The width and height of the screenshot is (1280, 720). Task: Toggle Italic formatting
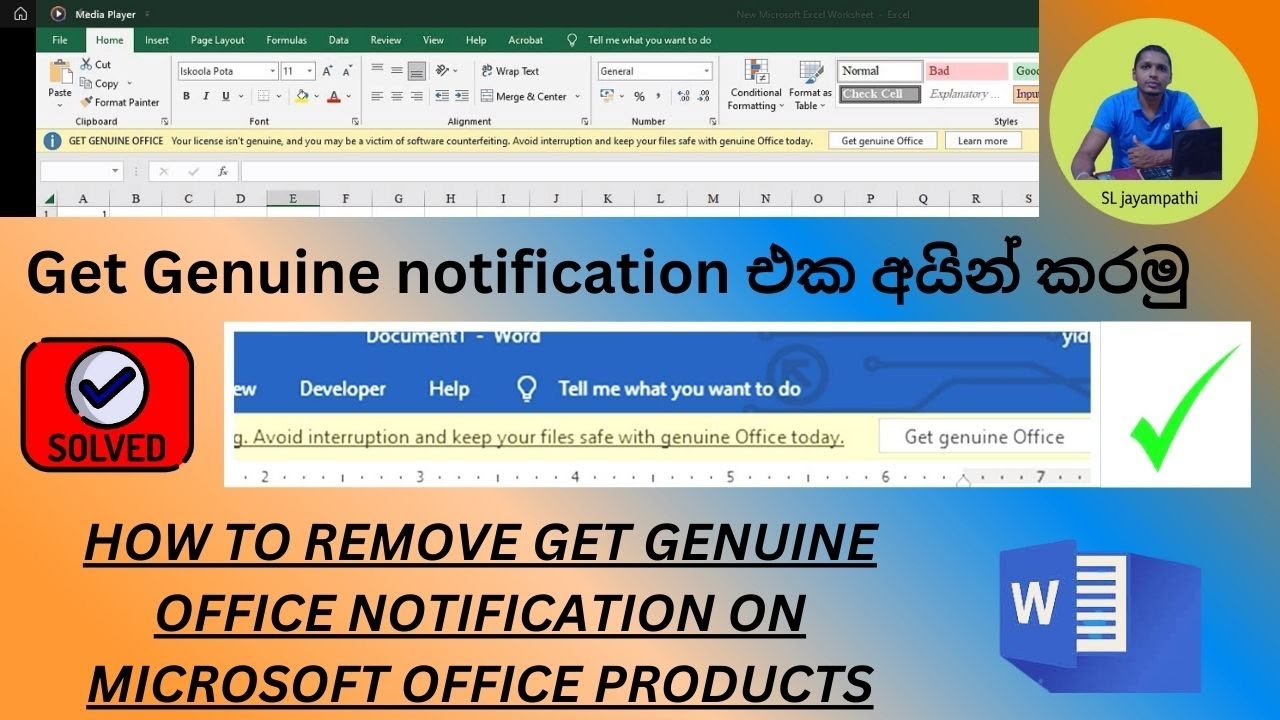point(206,96)
